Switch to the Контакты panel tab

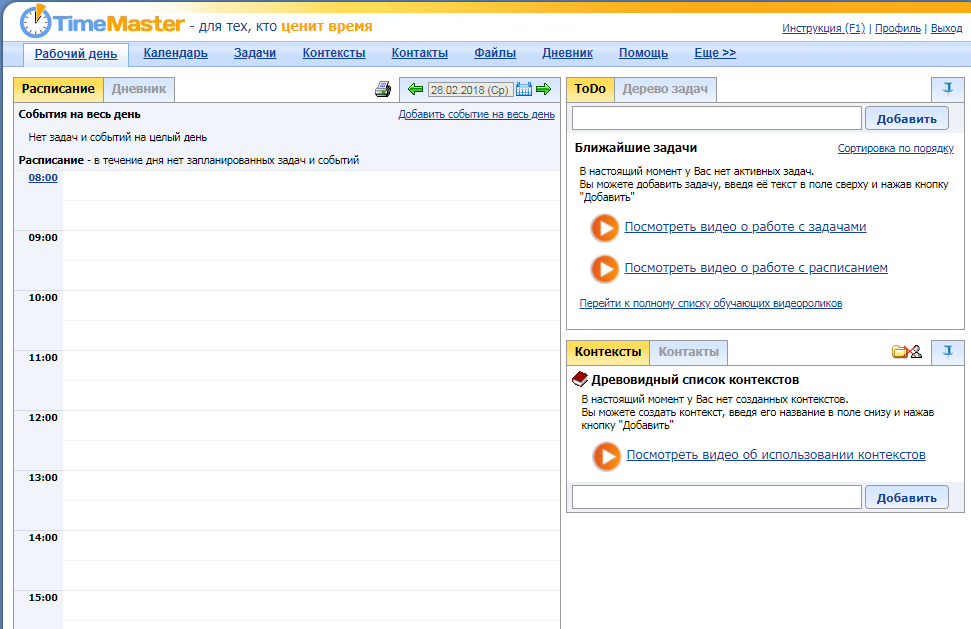click(x=689, y=352)
